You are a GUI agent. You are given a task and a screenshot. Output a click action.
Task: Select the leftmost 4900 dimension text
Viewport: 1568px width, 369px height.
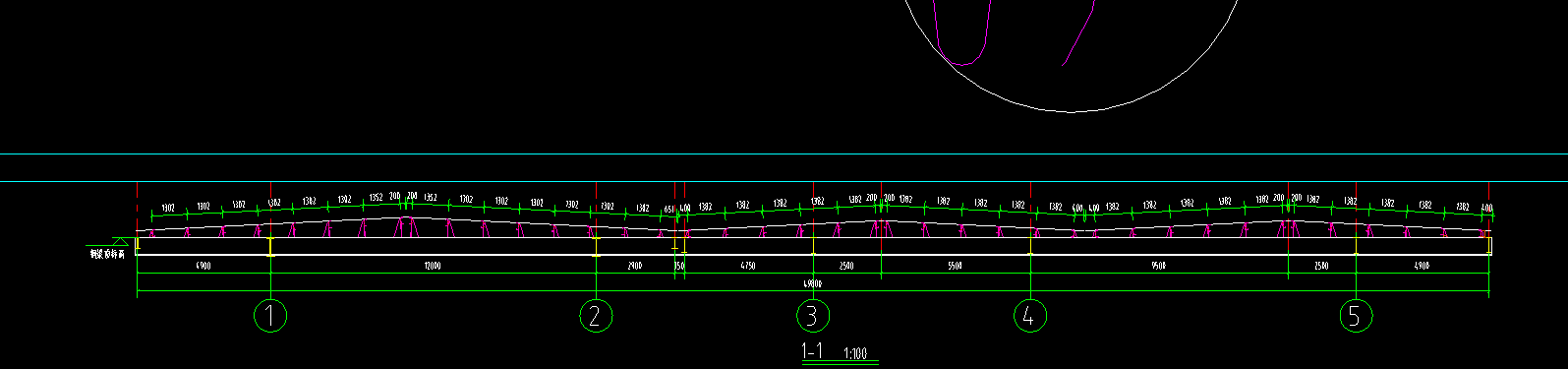click(x=203, y=266)
